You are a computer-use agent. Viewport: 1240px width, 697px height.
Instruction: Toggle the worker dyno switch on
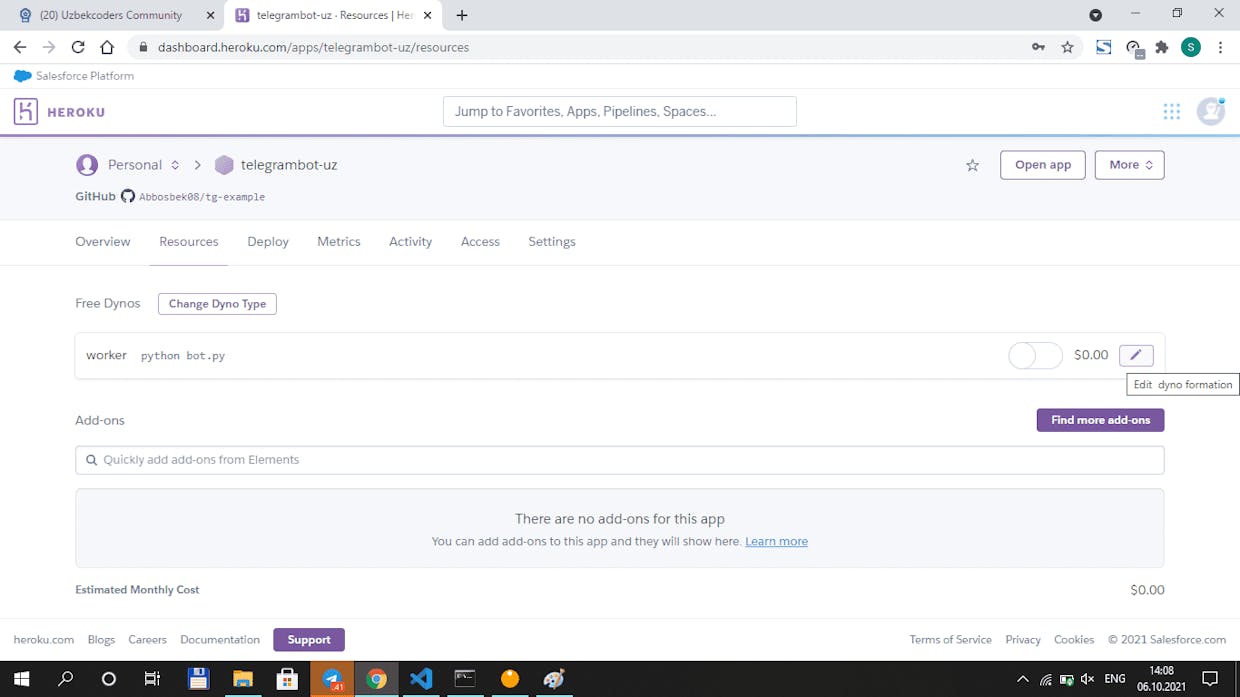(x=1035, y=355)
